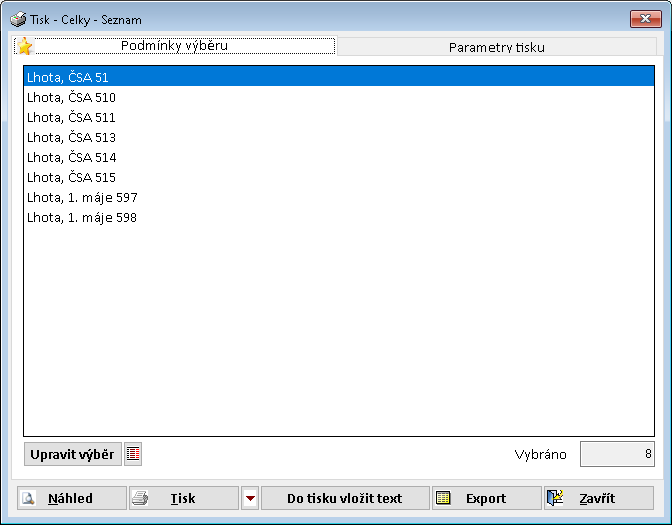This screenshot has width=672, height=525.
Task: Select list item Lhota, ČSA 51
Action: [x=68, y=77]
